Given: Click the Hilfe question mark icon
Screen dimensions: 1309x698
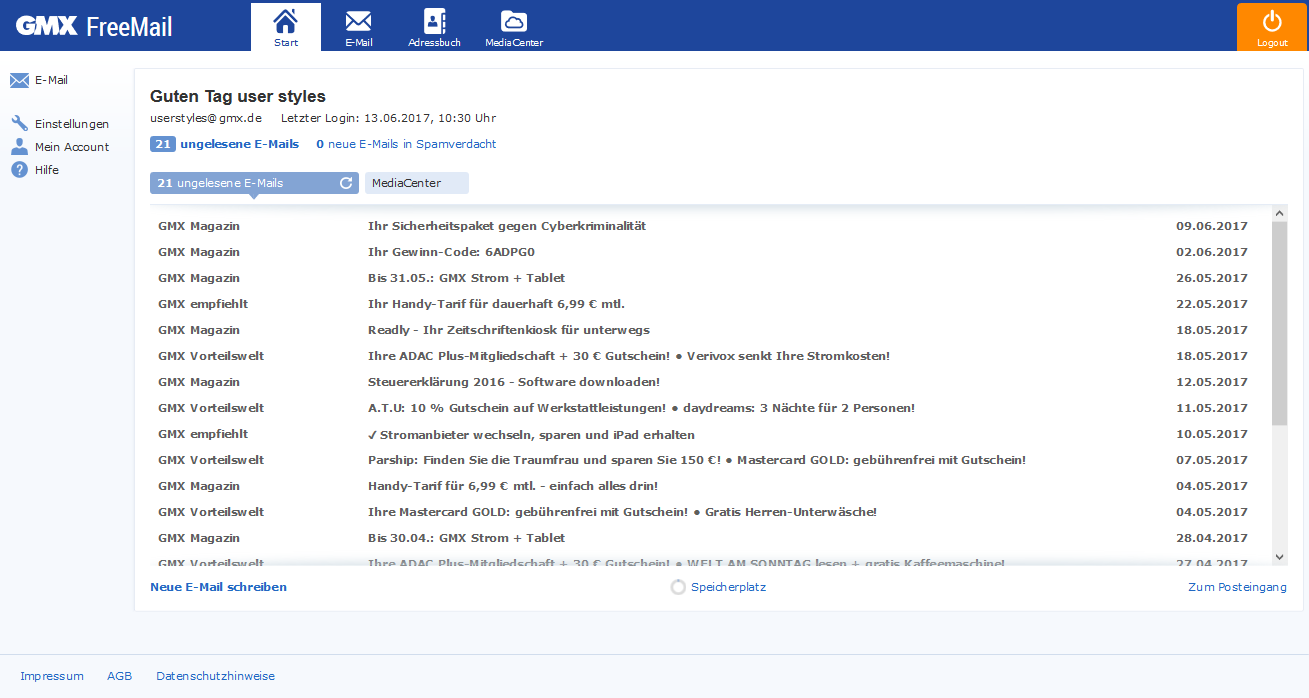Looking at the screenshot, I should [19, 170].
